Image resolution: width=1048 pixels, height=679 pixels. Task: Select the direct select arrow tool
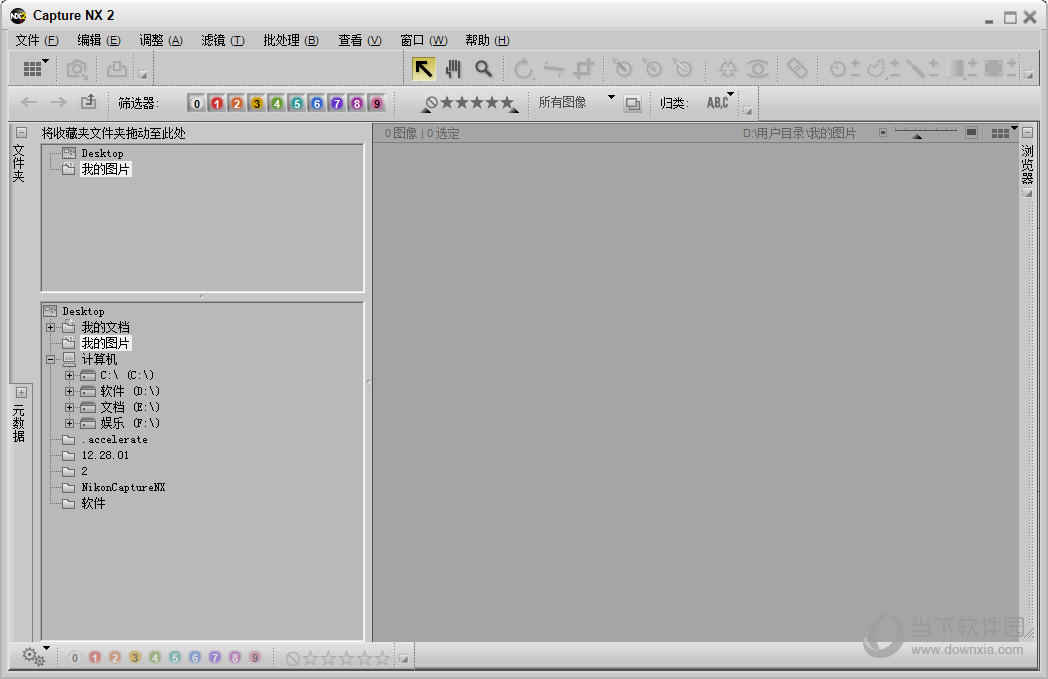click(x=421, y=69)
